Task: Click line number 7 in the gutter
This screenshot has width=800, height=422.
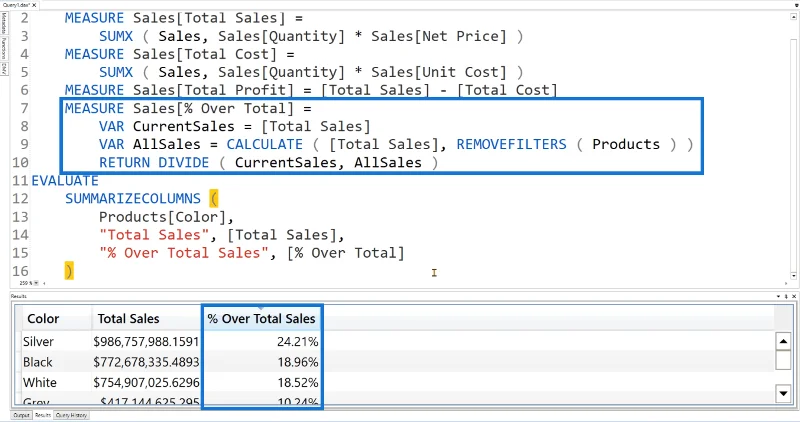Action: tap(24, 108)
